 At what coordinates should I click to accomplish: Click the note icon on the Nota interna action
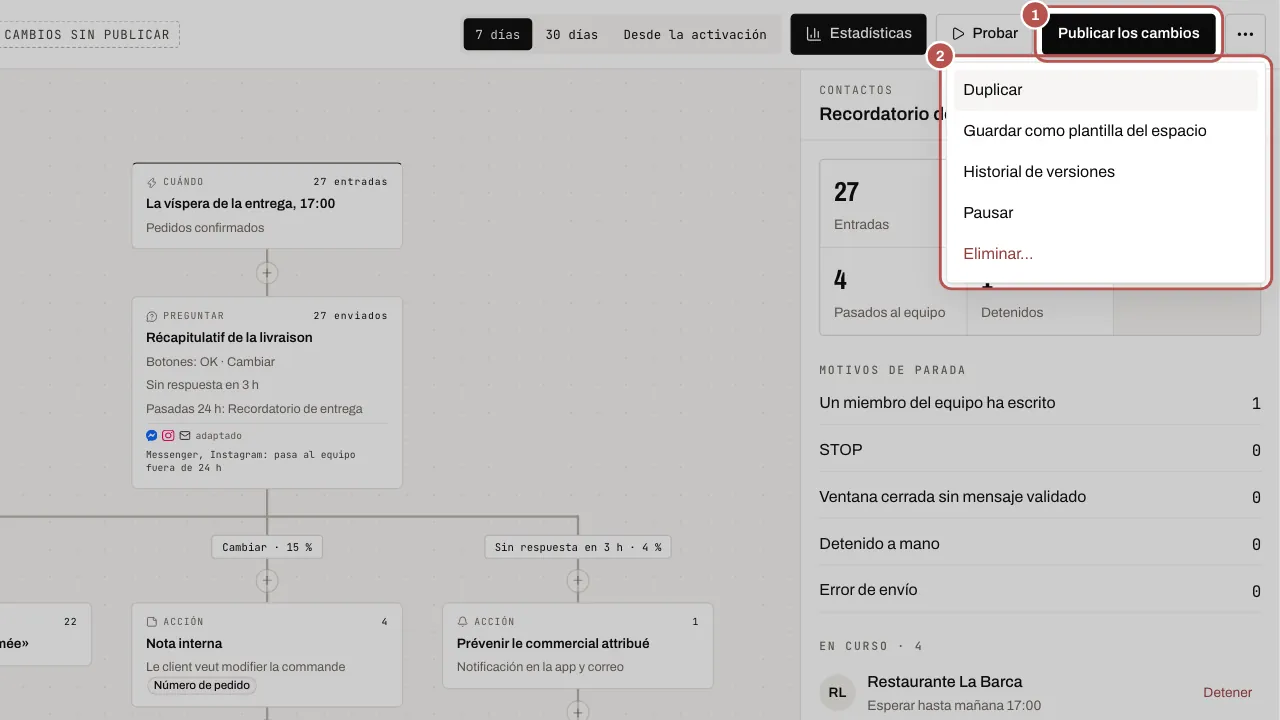click(152, 622)
